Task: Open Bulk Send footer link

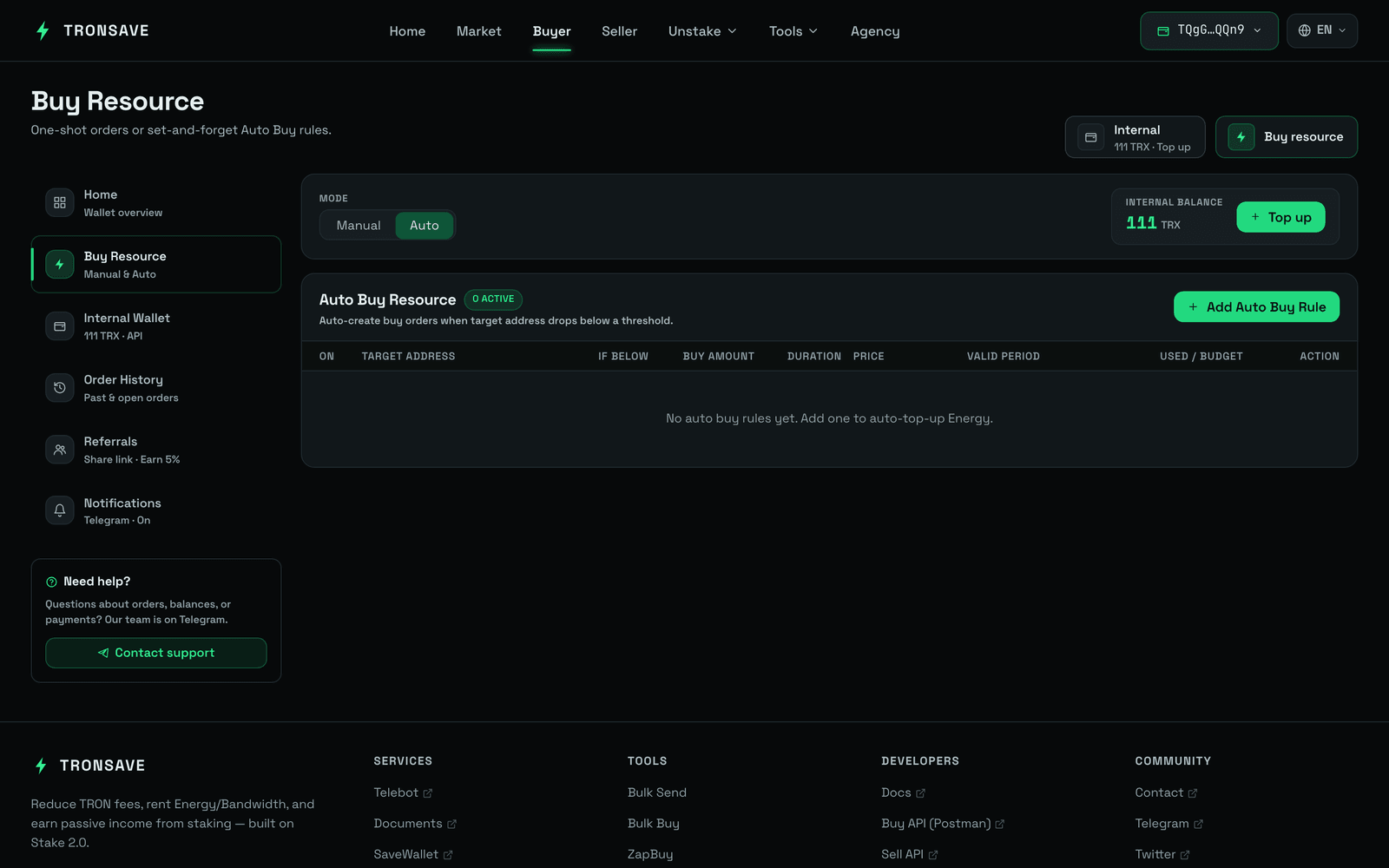Action: coord(657,792)
